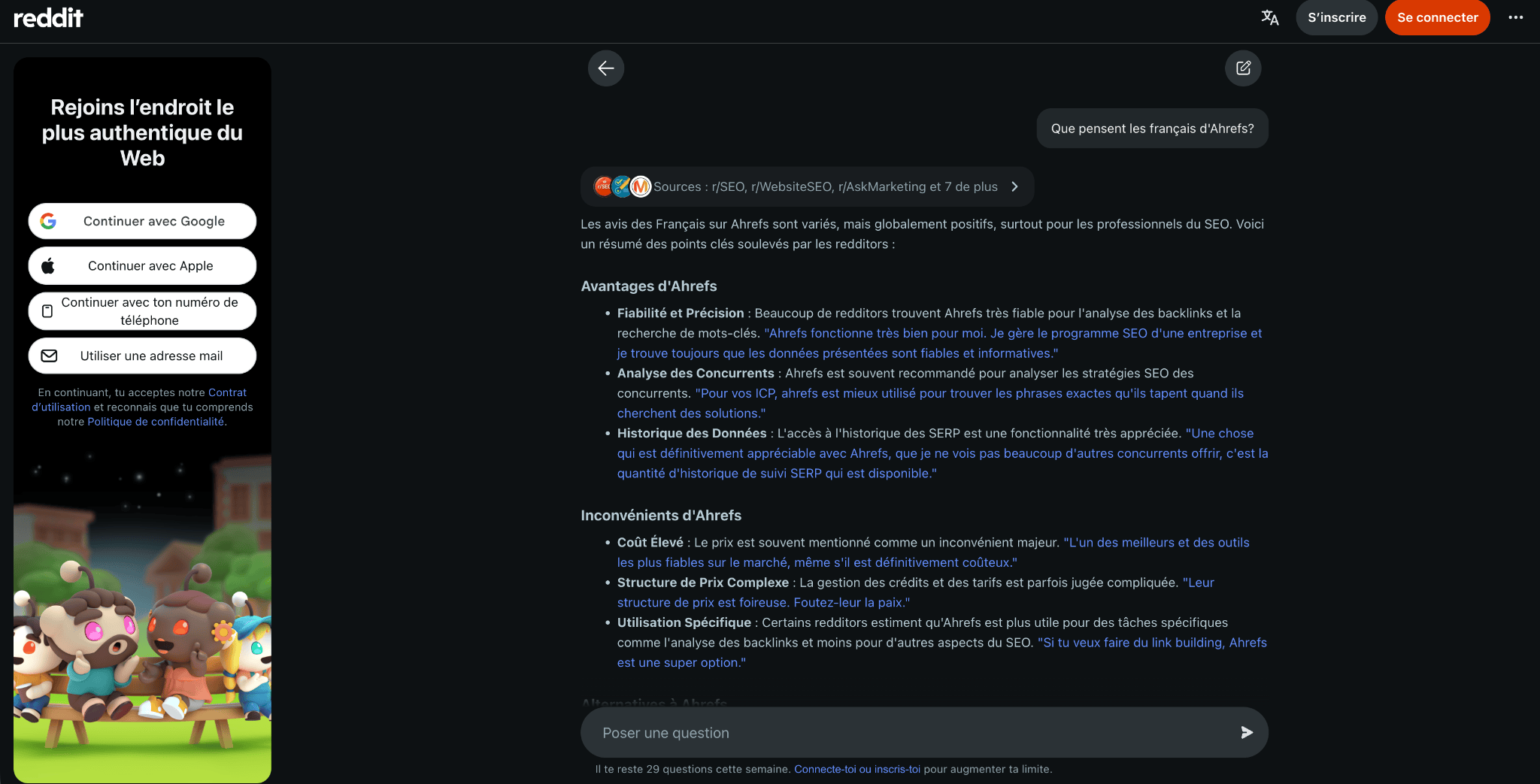Open the quote starting "Une chose qui est"
Image resolution: width=1540 pixels, height=784 pixels.
(943, 453)
